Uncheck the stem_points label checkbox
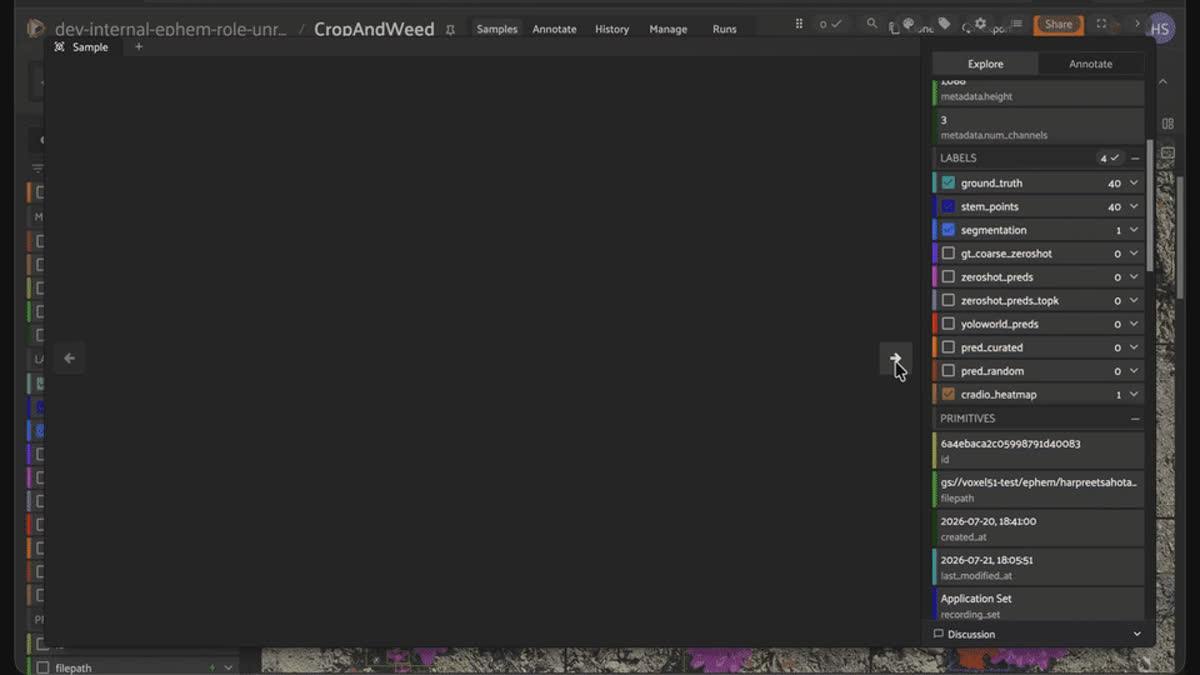Viewport: 1200px width, 675px height. pos(948,207)
